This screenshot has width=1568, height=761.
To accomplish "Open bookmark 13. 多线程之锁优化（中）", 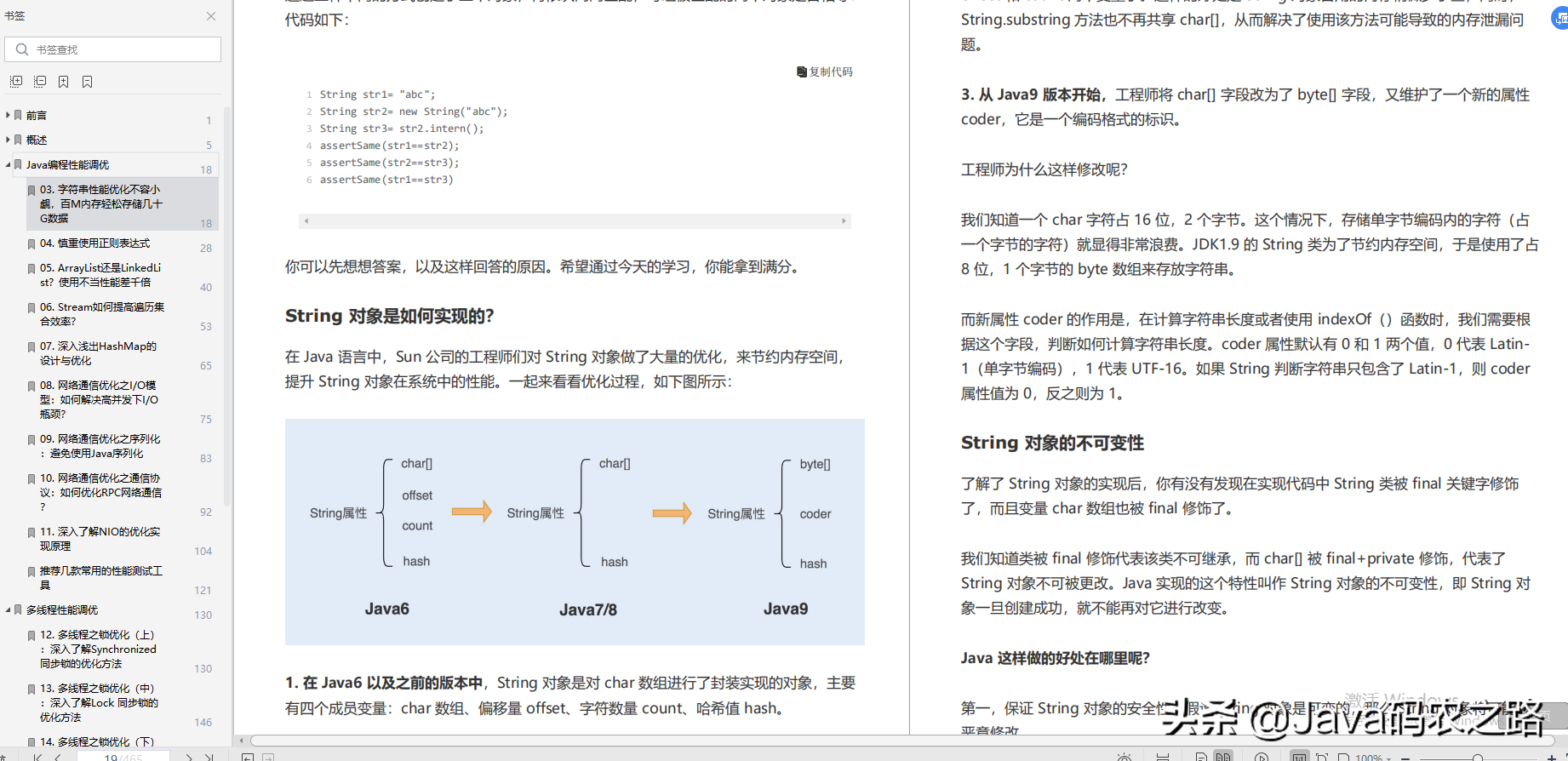I will 99,702.
